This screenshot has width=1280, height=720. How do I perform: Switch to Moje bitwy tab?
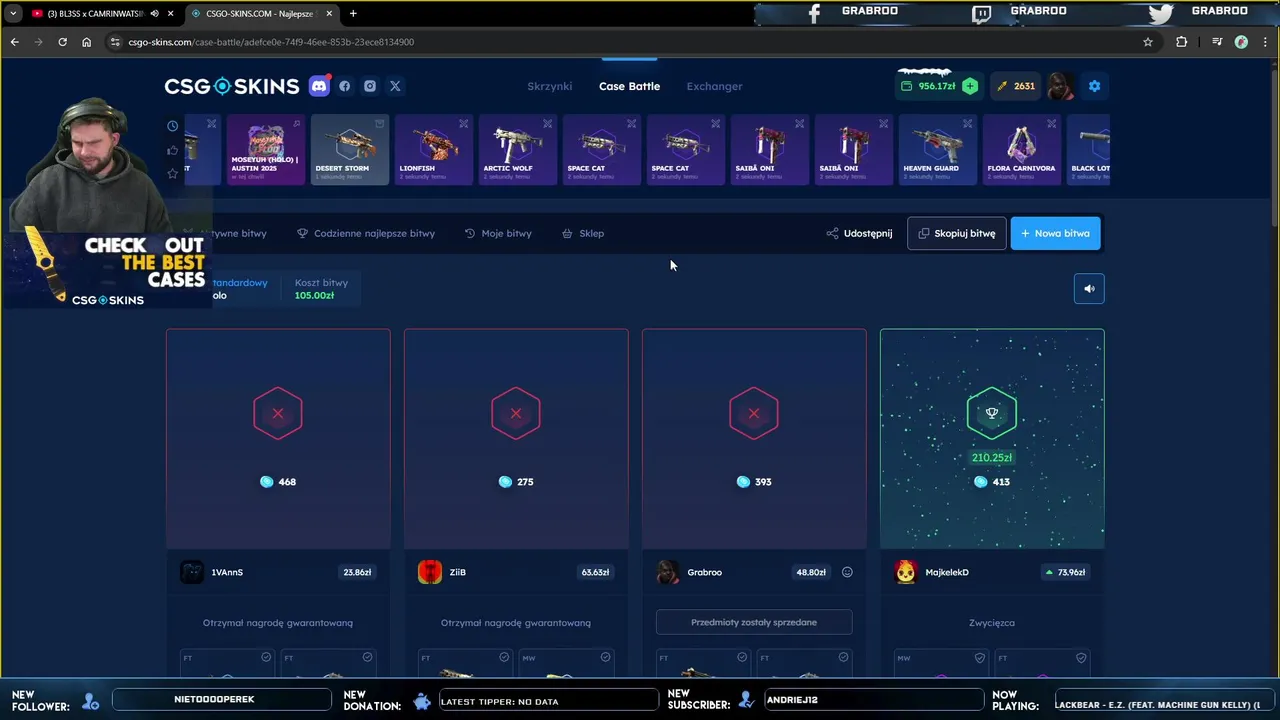[x=498, y=233]
